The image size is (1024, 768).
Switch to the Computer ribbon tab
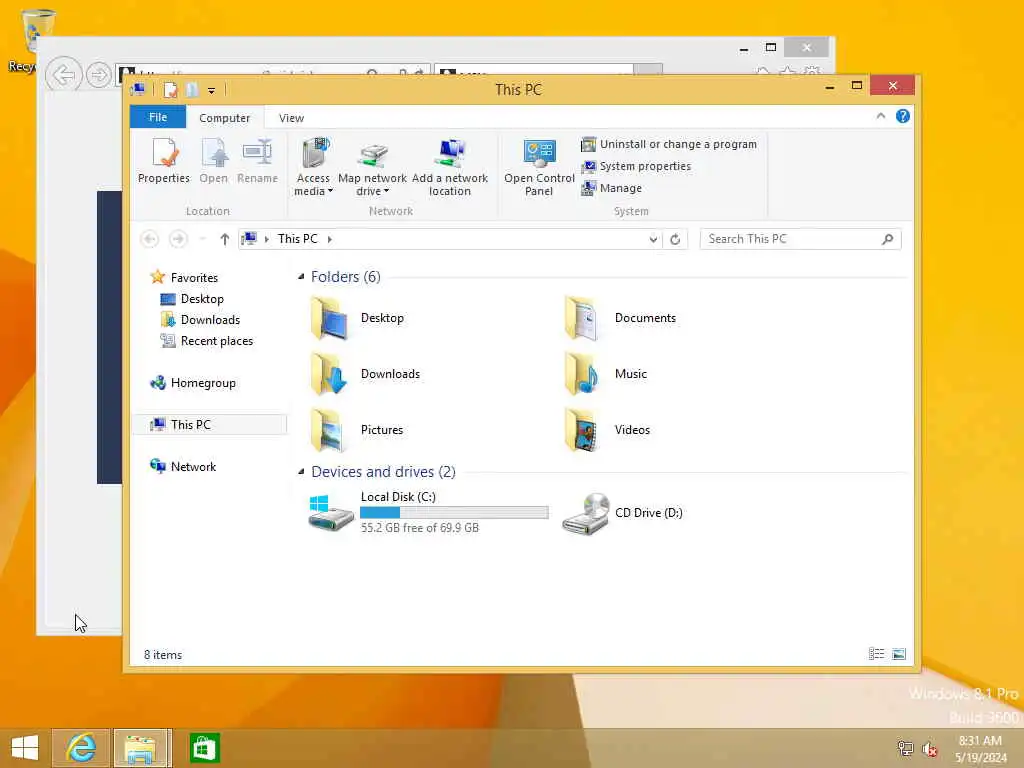click(225, 118)
